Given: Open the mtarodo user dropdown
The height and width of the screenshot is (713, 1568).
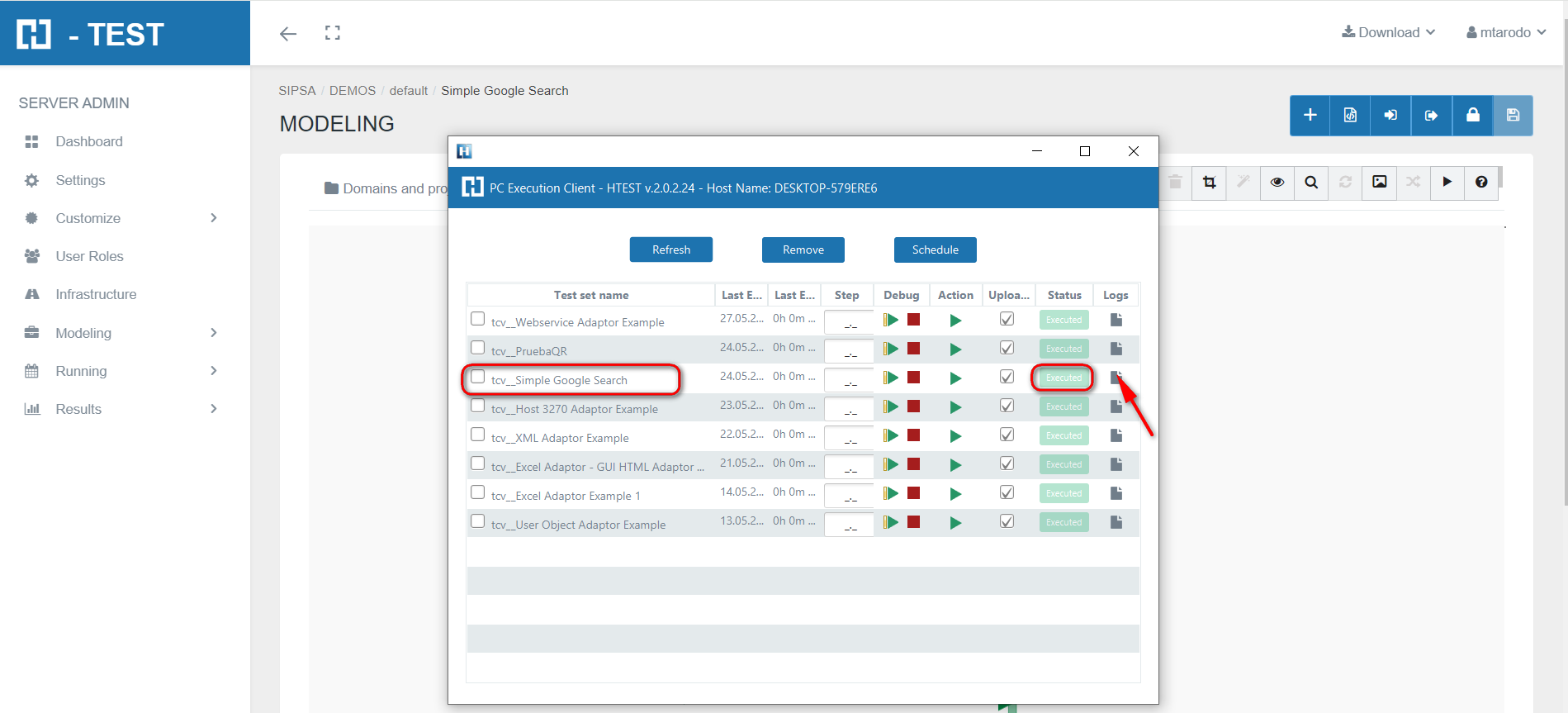Looking at the screenshot, I should pyautogui.click(x=1506, y=32).
